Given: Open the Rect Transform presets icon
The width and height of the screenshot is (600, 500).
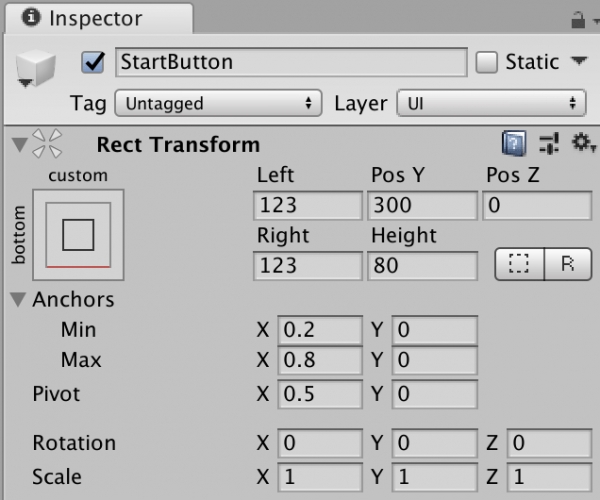Looking at the screenshot, I should point(548,145).
